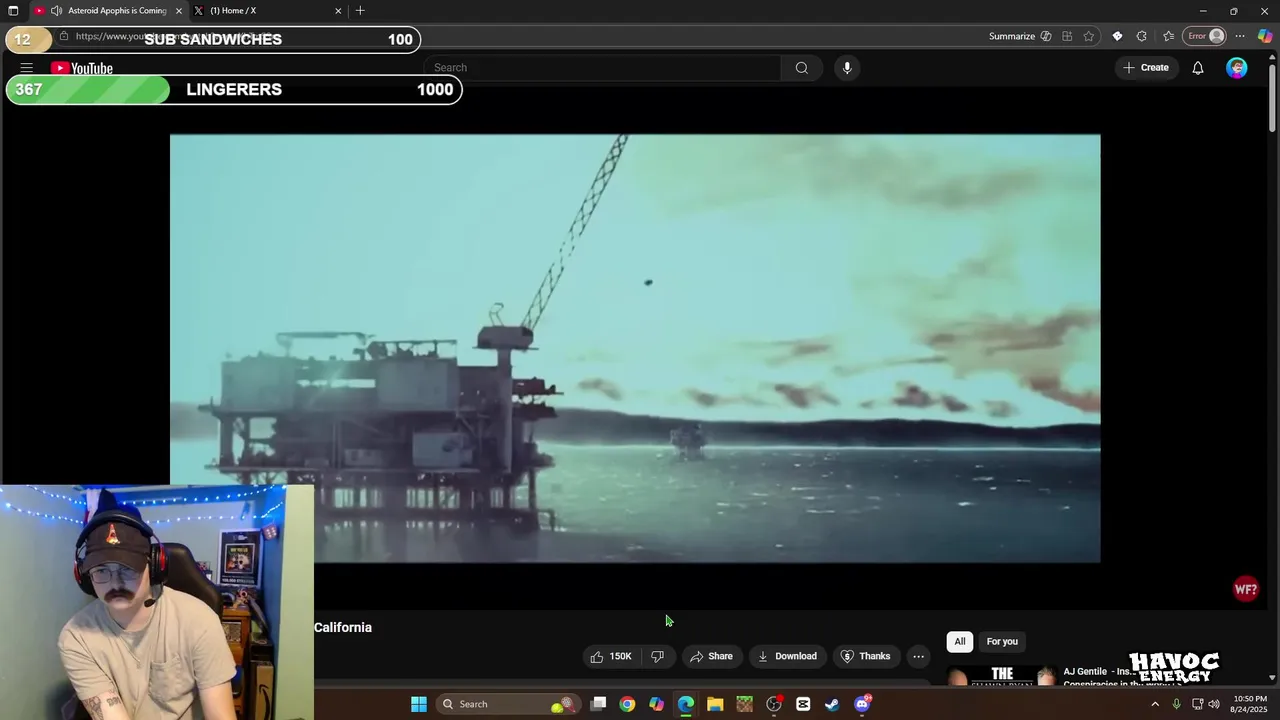
Task: Switch to Microsoft Edge in taskbar
Action: (685, 704)
